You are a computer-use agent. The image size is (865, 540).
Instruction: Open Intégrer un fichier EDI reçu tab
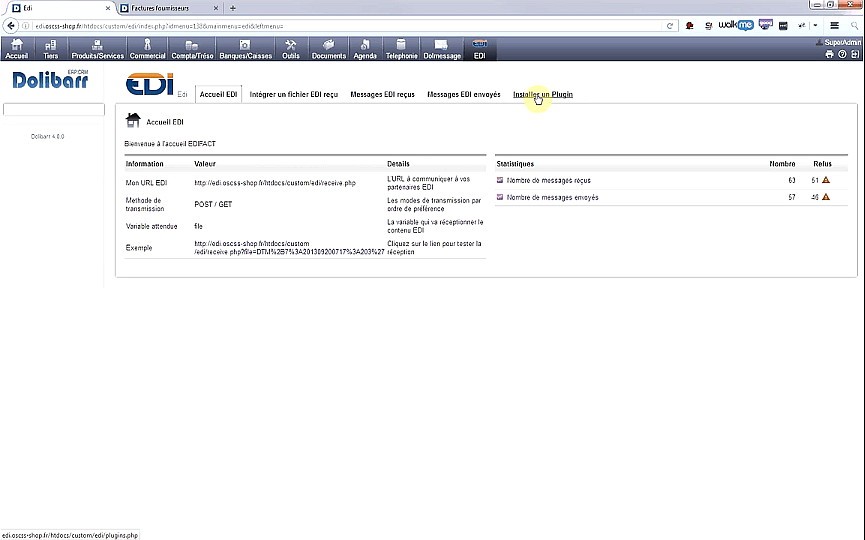[293, 94]
